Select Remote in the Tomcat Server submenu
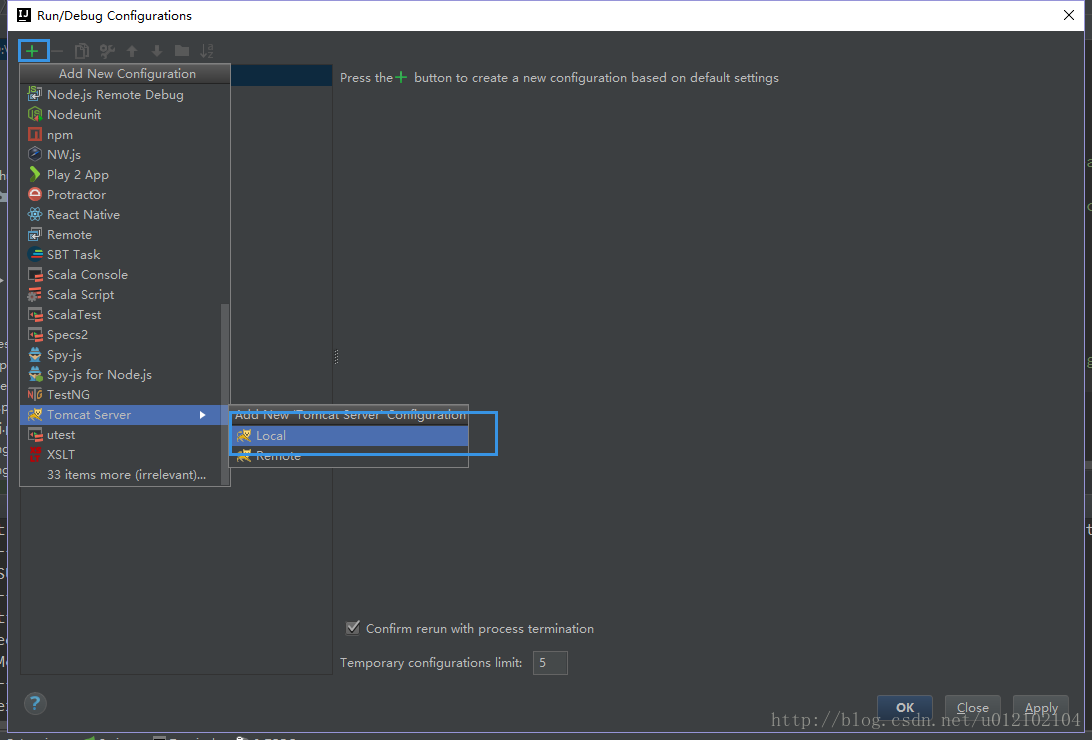1092x740 pixels. point(349,456)
